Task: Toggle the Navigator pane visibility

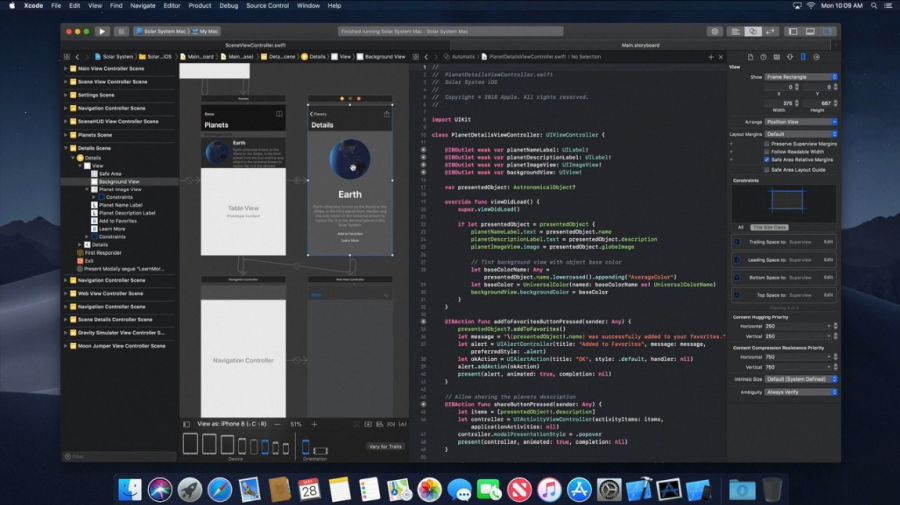Action: coord(793,32)
